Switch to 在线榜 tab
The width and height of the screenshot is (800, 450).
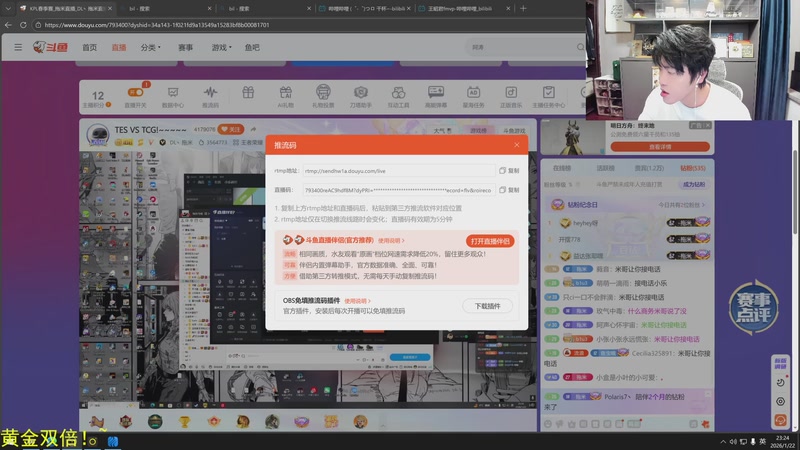point(562,168)
